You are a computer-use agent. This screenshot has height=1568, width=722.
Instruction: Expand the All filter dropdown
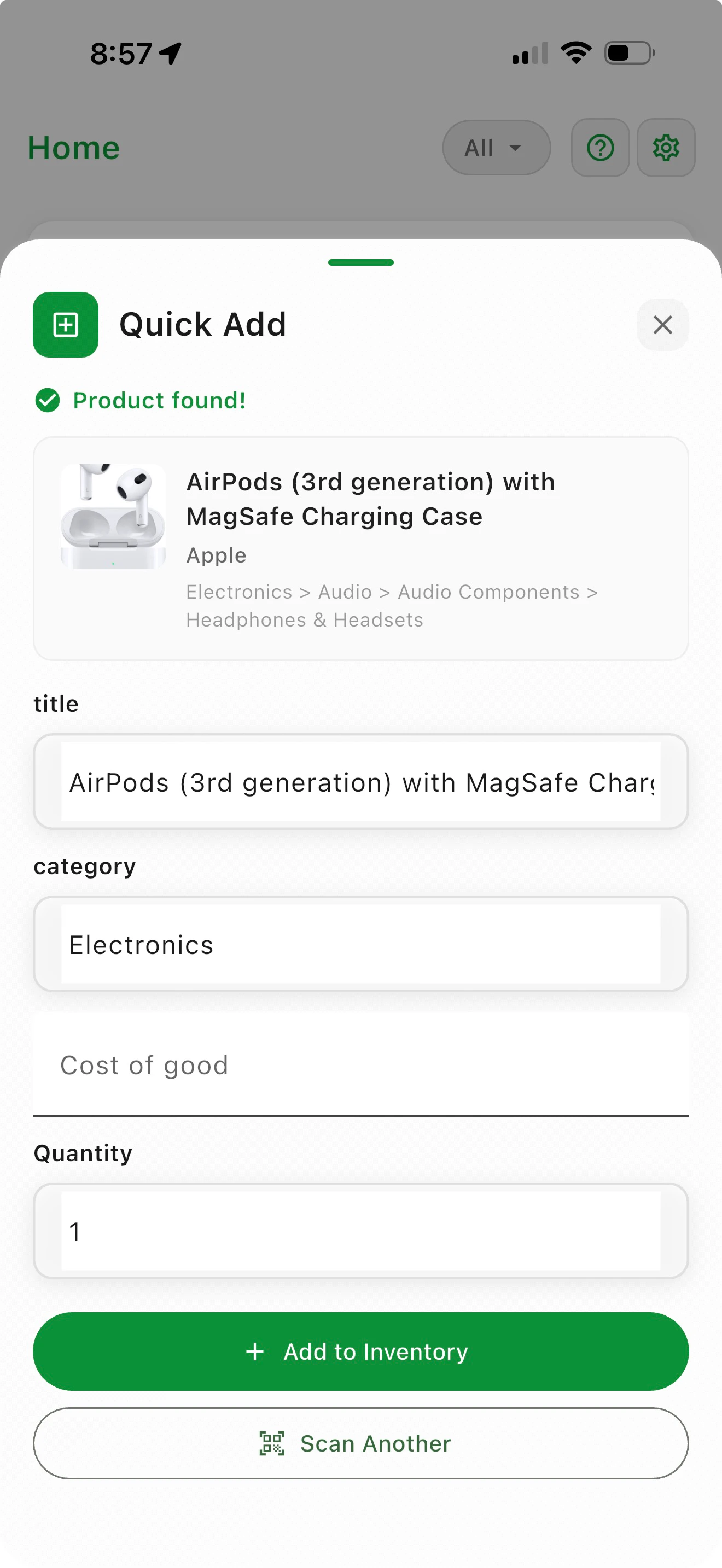[496, 148]
